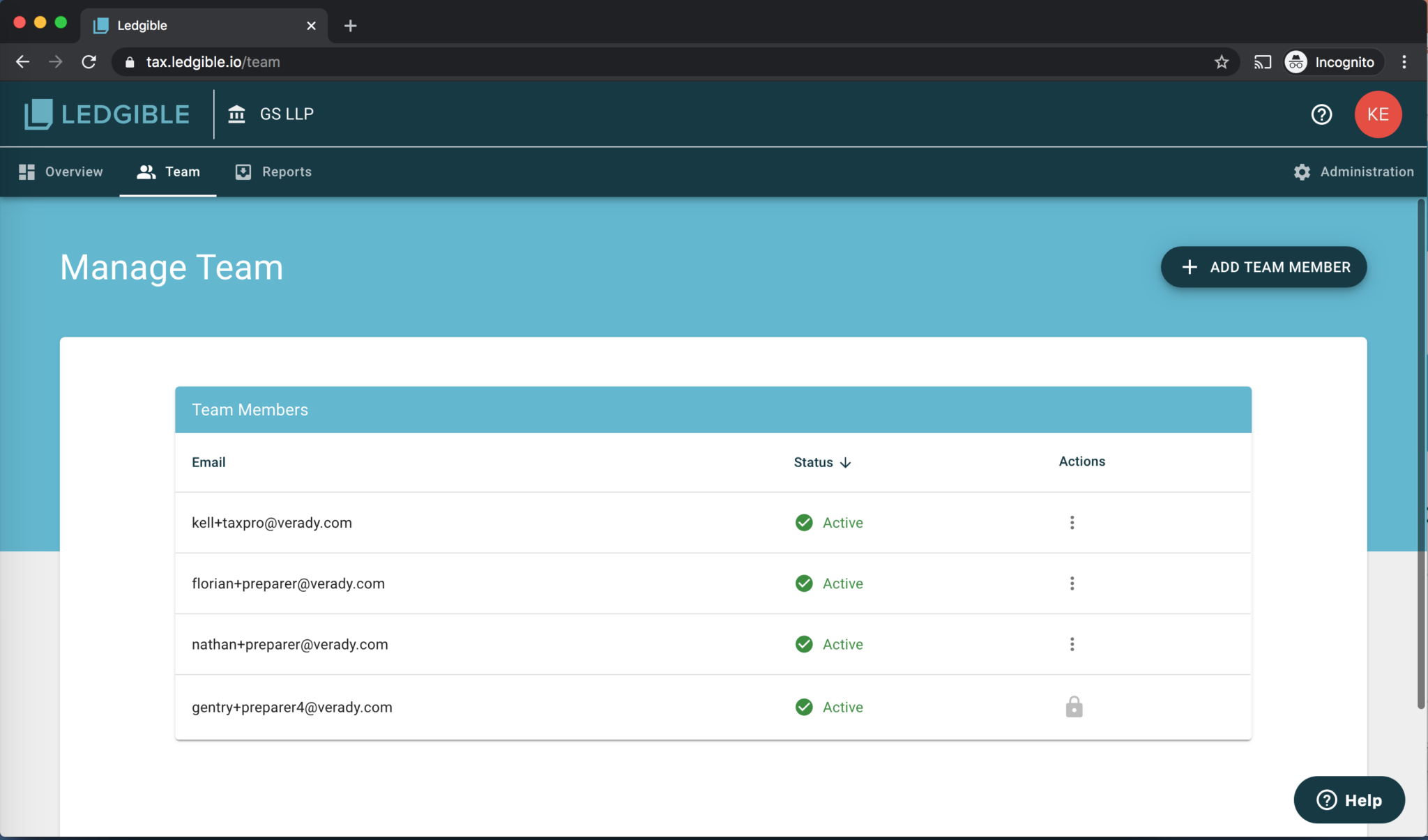Reload the page
The width and height of the screenshot is (1428, 840).
tap(89, 62)
